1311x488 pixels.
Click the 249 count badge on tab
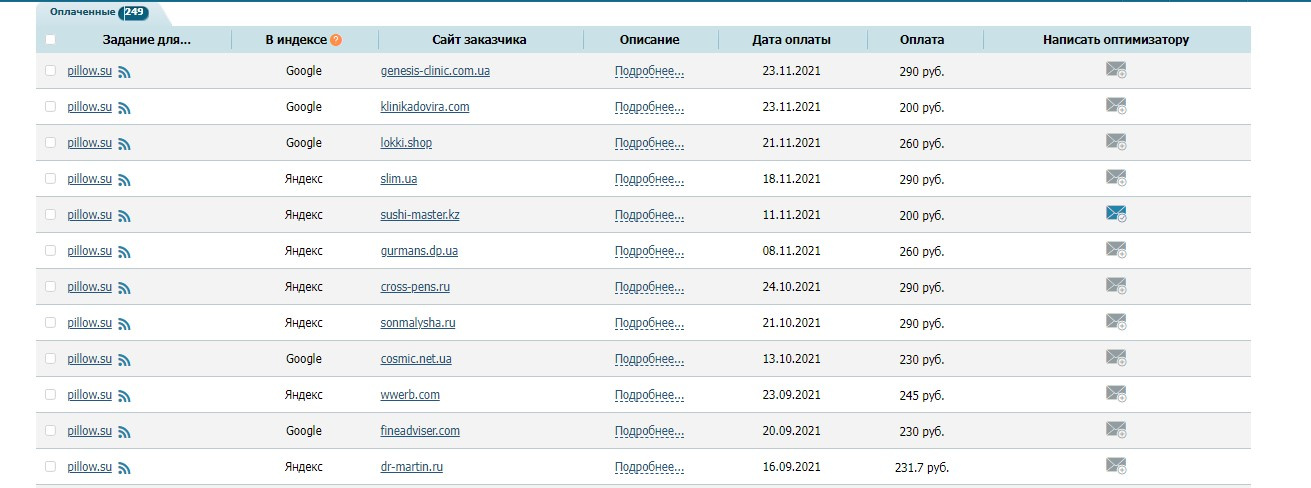[x=133, y=13]
